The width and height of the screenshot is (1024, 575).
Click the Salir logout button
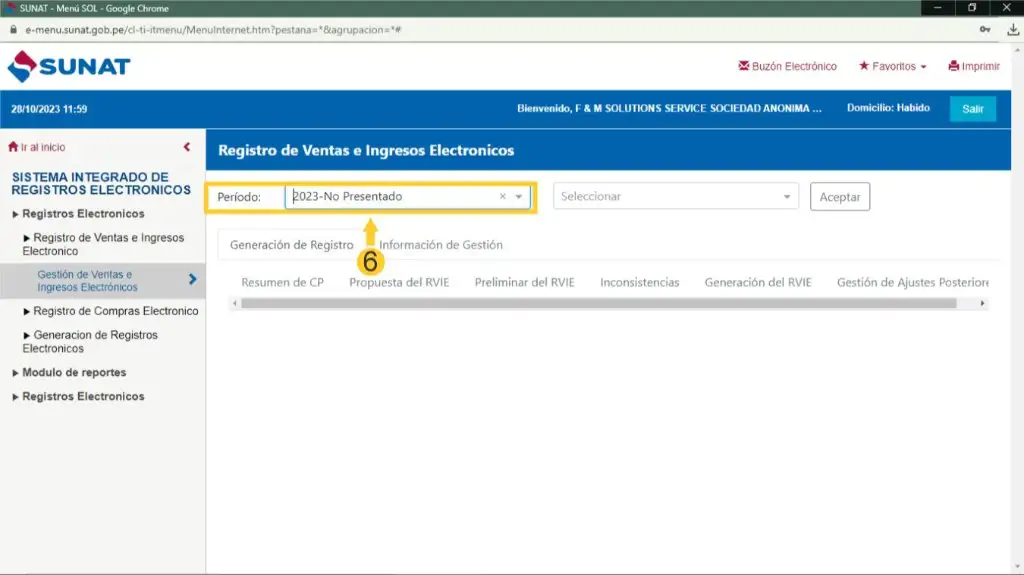click(972, 109)
